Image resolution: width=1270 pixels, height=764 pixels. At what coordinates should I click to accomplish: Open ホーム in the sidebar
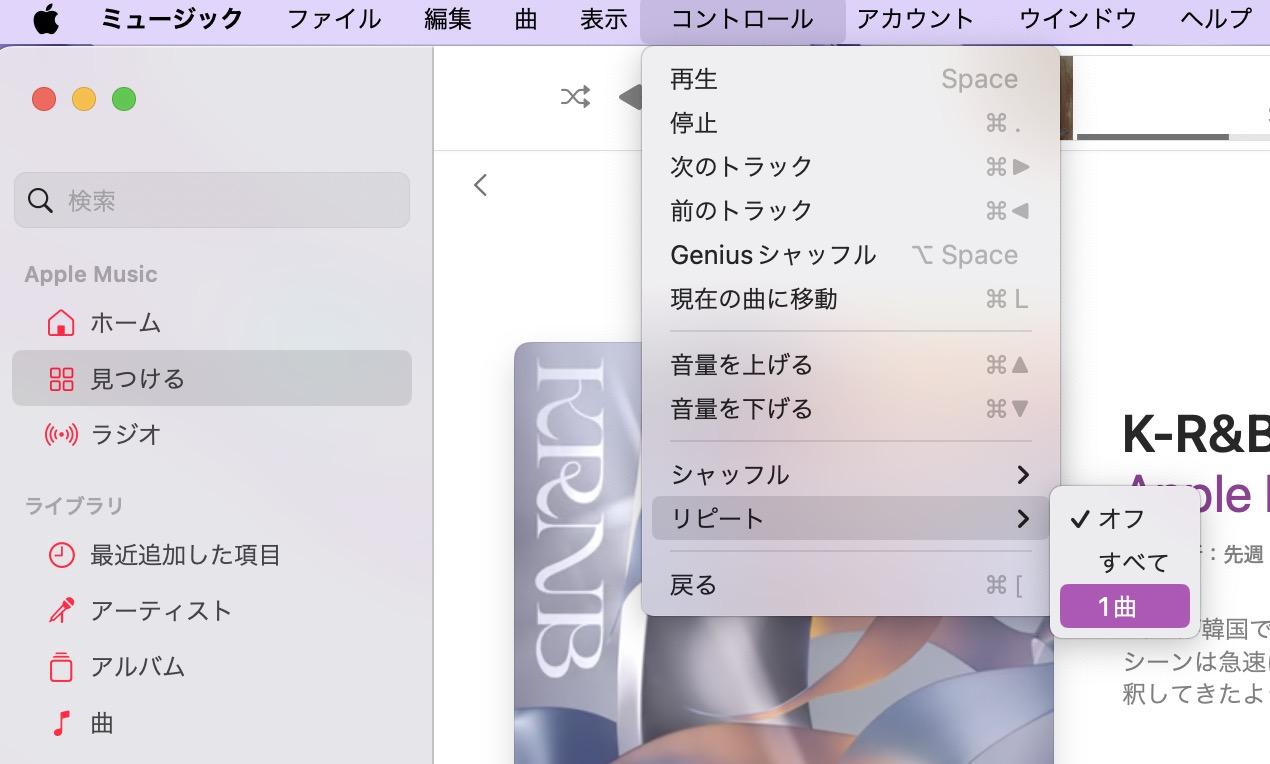(x=212, y=323)
